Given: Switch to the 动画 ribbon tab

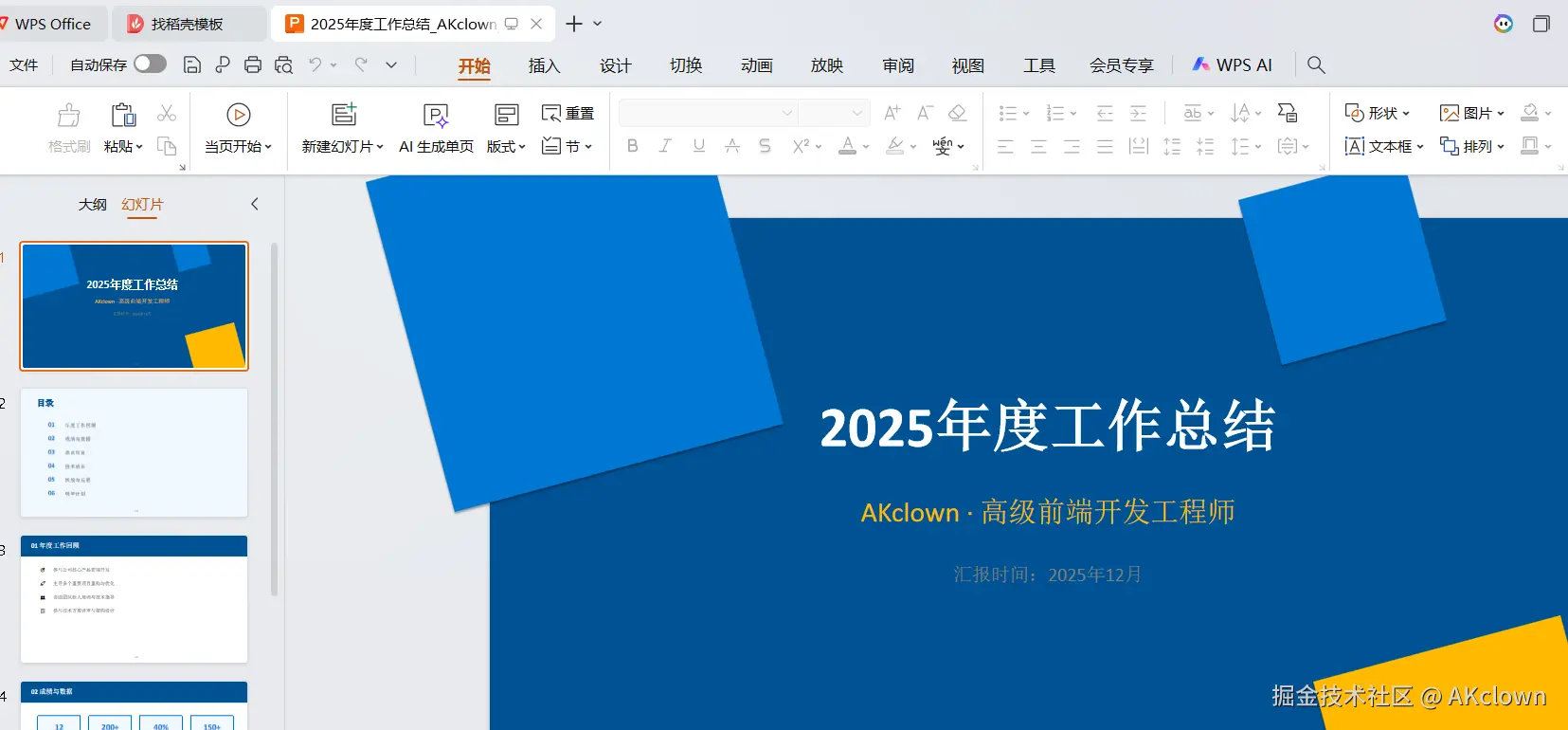Looking at the screenshot, I should click(757, 65).
